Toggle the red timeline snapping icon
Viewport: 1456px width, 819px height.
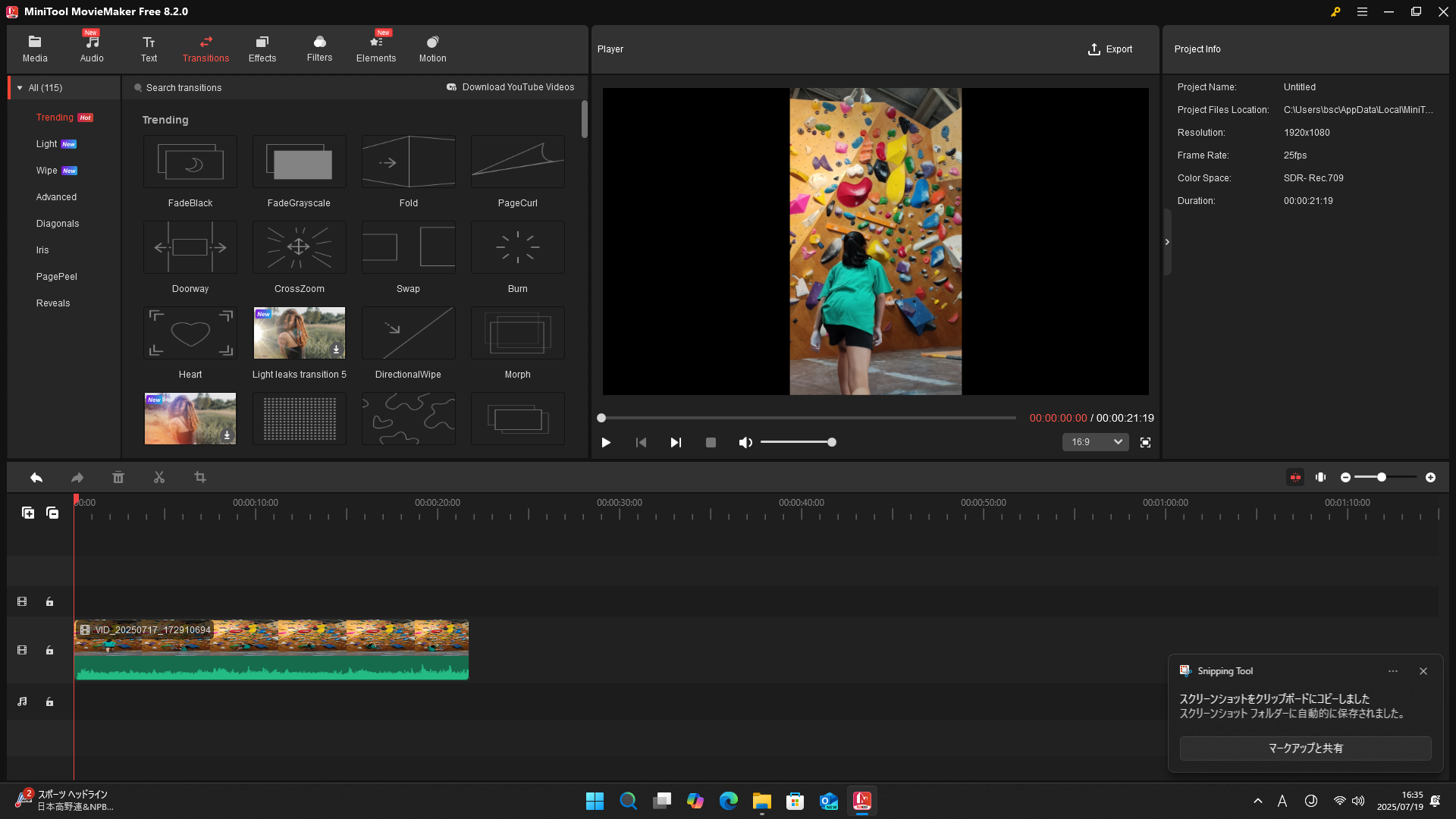point(1295,478)
